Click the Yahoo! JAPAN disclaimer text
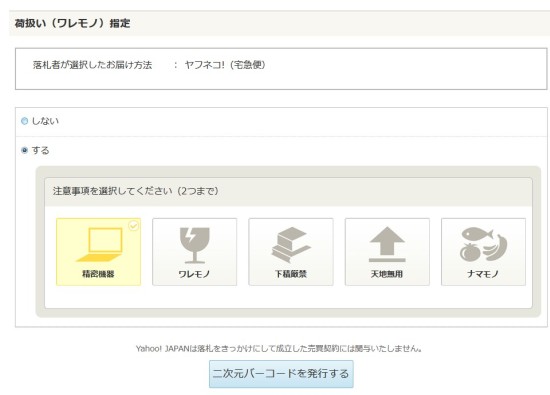 (279, 348)
